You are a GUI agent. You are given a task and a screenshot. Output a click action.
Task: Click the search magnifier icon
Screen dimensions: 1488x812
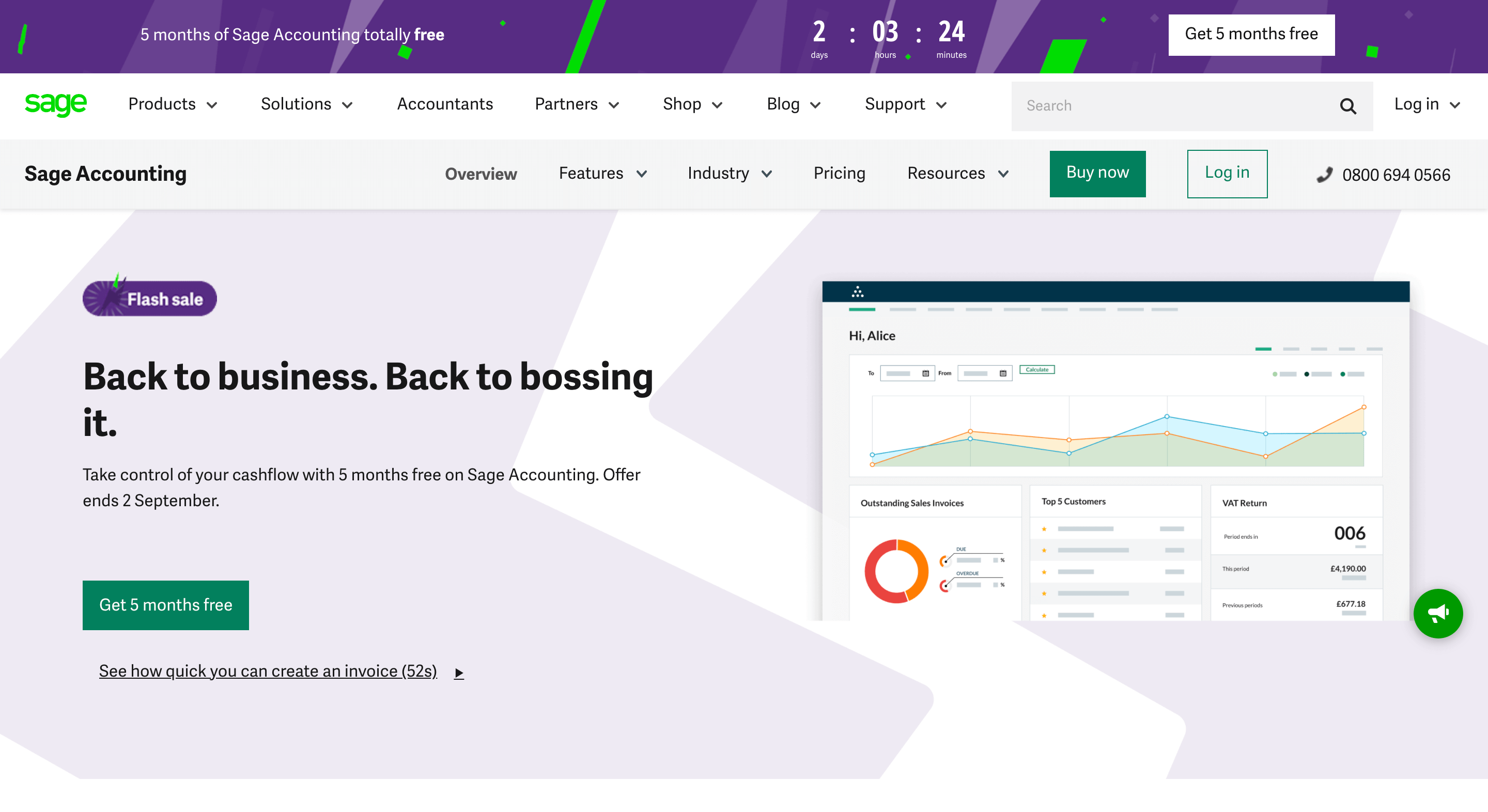1347,106
